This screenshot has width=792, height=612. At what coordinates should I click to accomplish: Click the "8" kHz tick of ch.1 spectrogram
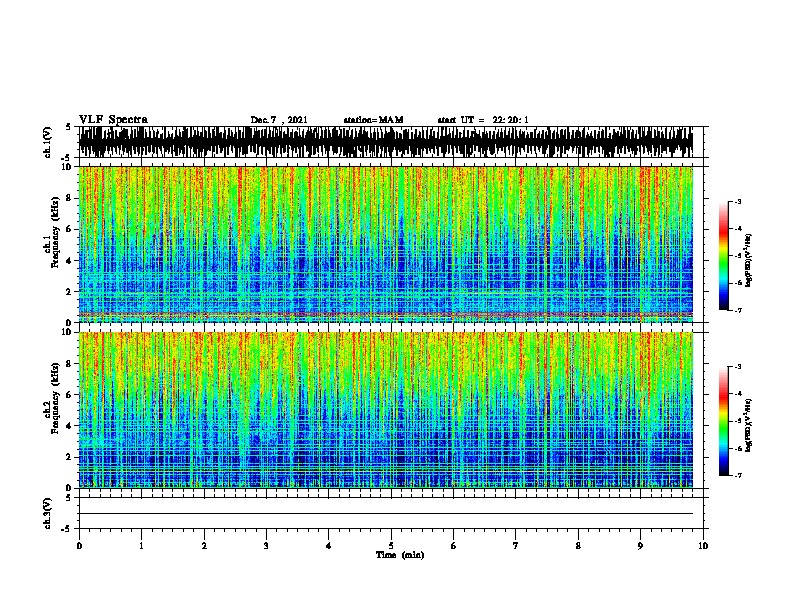70,198
